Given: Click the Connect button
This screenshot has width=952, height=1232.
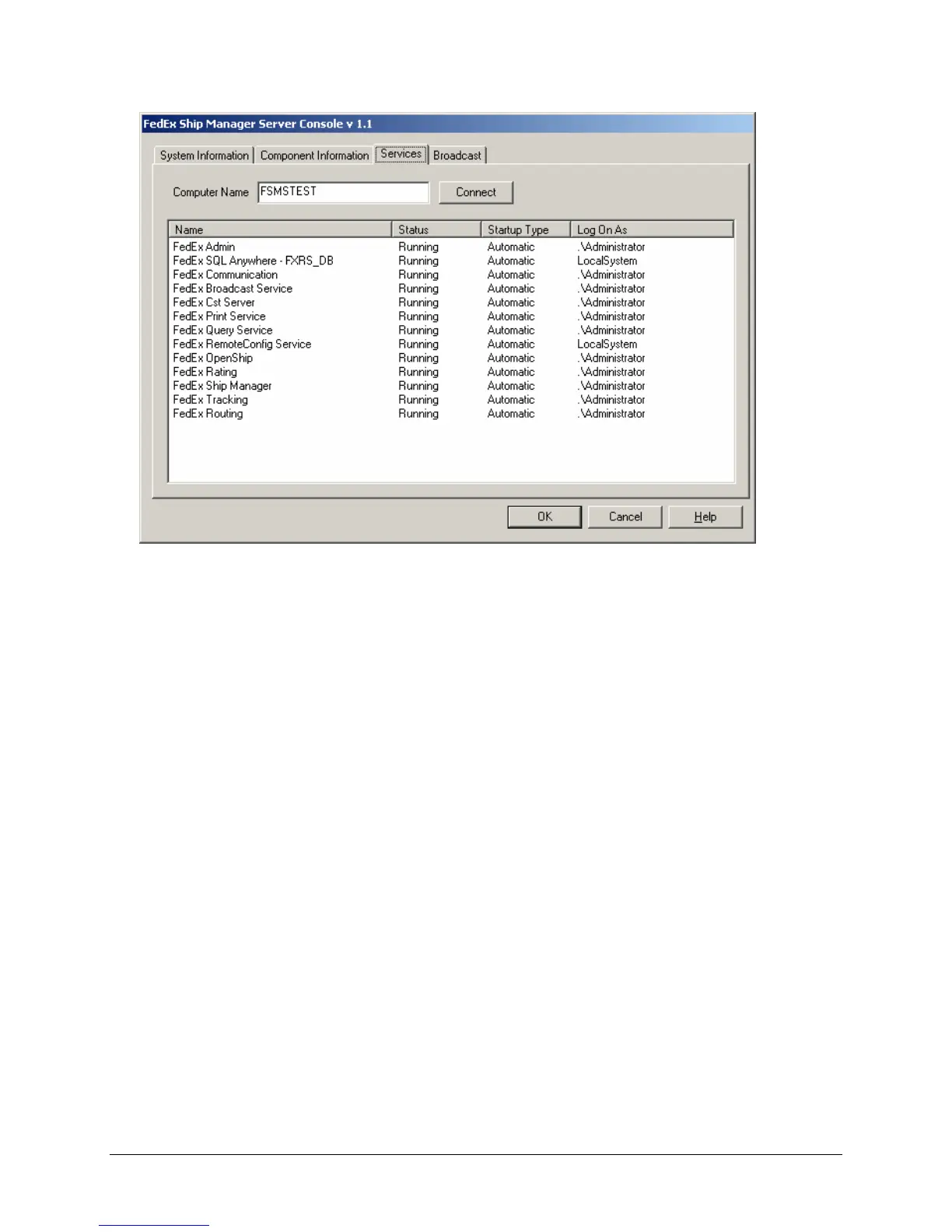Looking at the screenshot, I should coord(476,192).
